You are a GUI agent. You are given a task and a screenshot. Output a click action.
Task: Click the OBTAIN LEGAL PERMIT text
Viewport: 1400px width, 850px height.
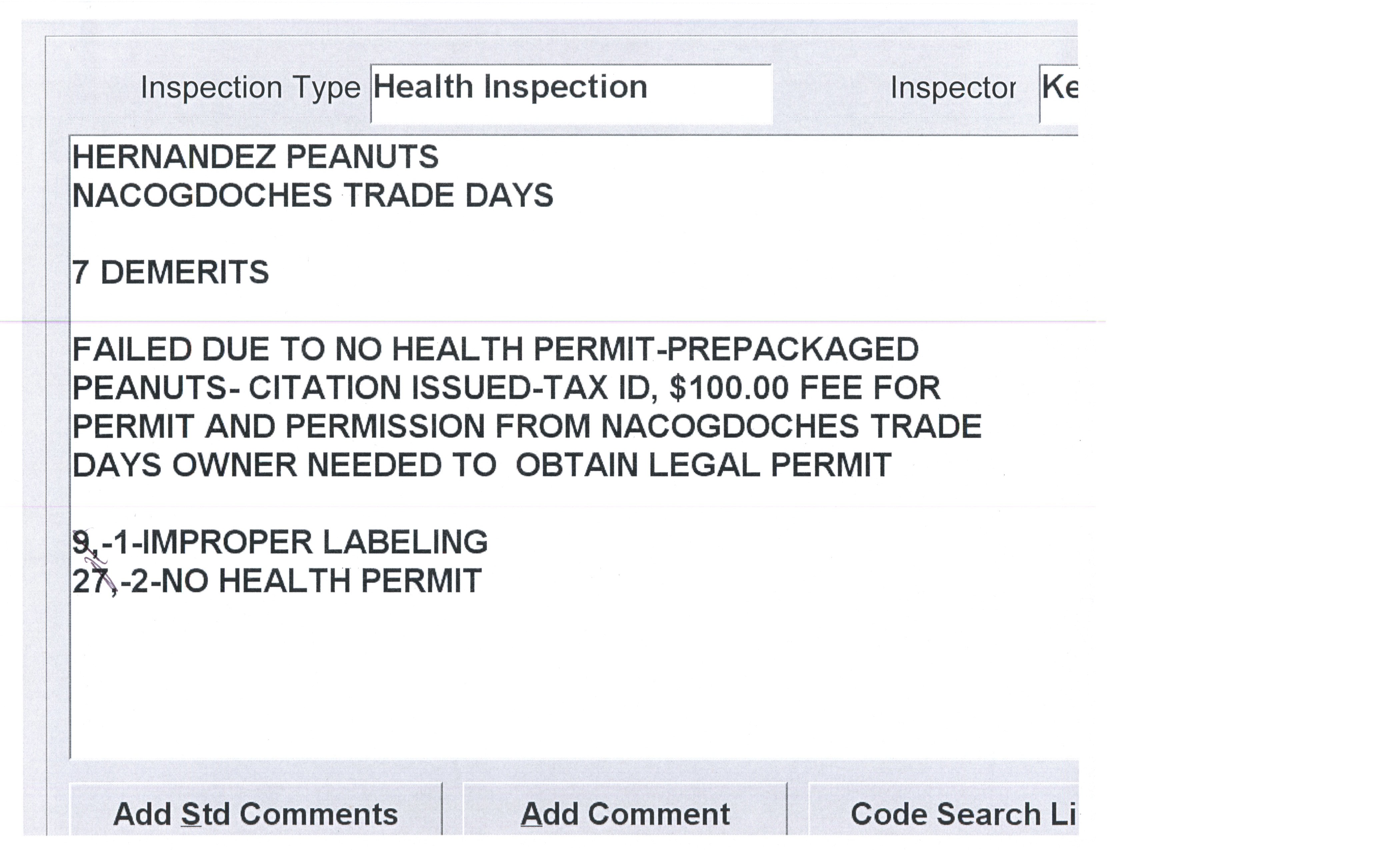pos(703,465)
